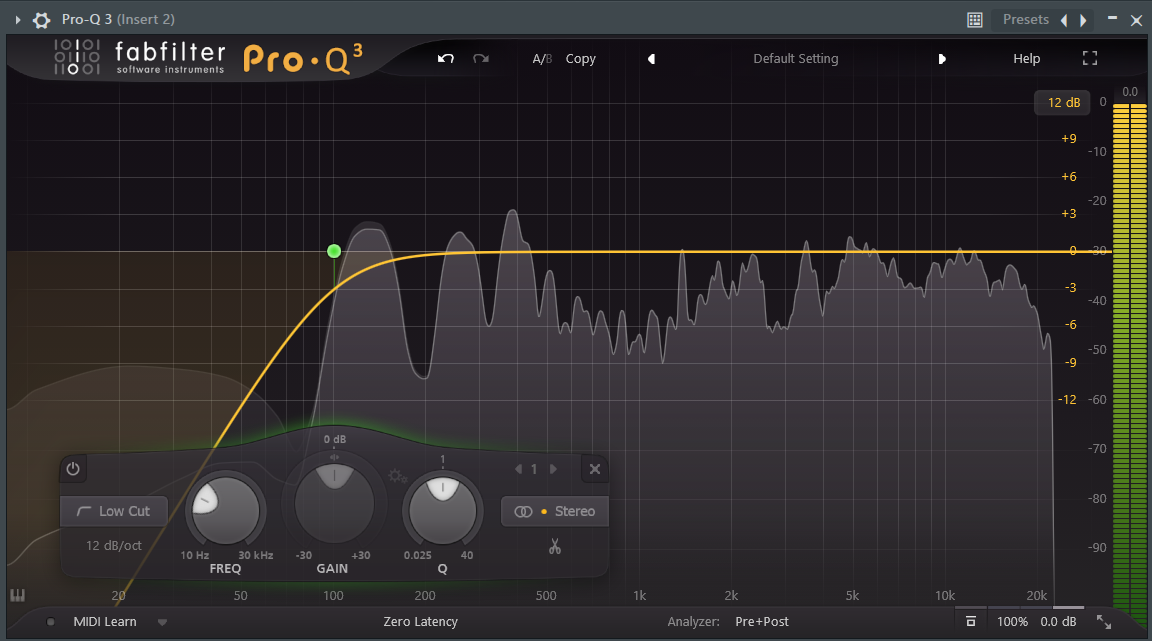This screenshot has width=1152, height=641.
Task: Go to next preset in title bar
Action: coord(1083,20)
